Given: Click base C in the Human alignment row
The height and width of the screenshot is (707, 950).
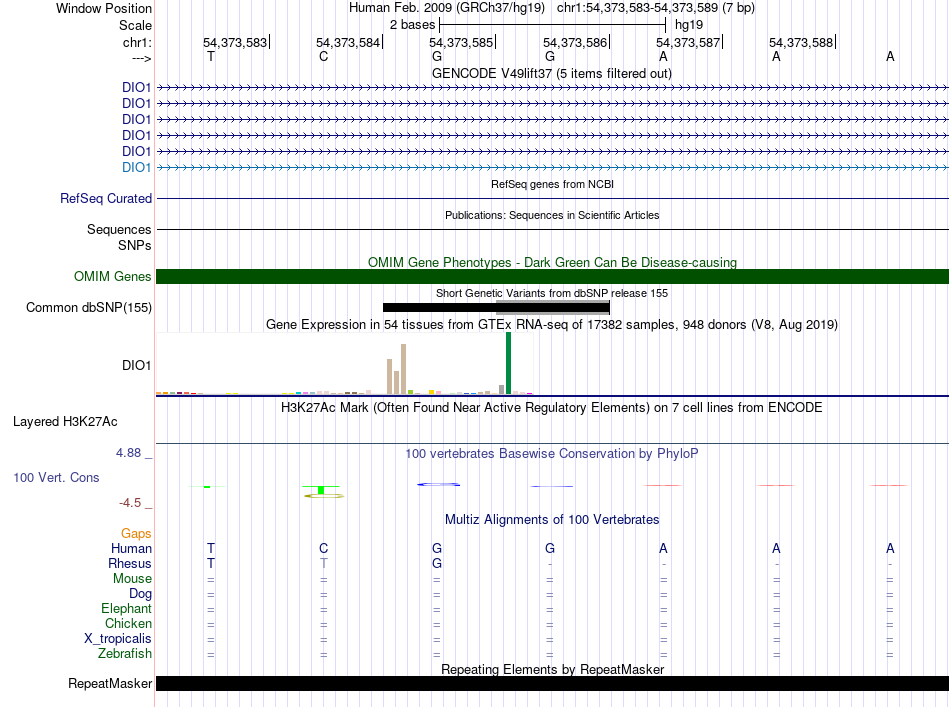Looking at the screenshot, I should pos(324,549).
